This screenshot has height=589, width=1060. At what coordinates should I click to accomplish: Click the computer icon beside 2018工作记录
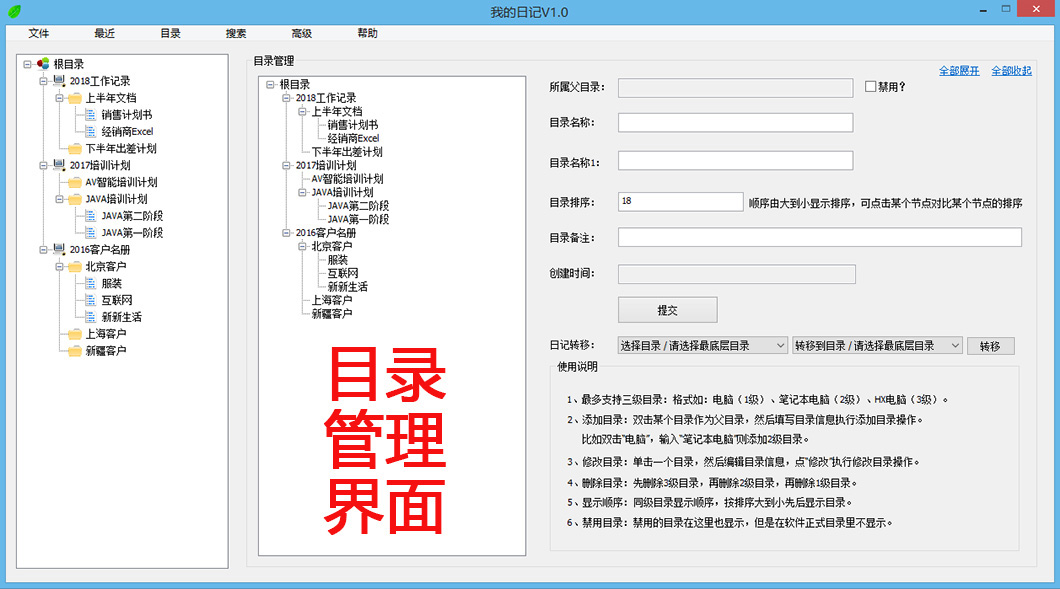pyautogui.click(x=59, y=80)
